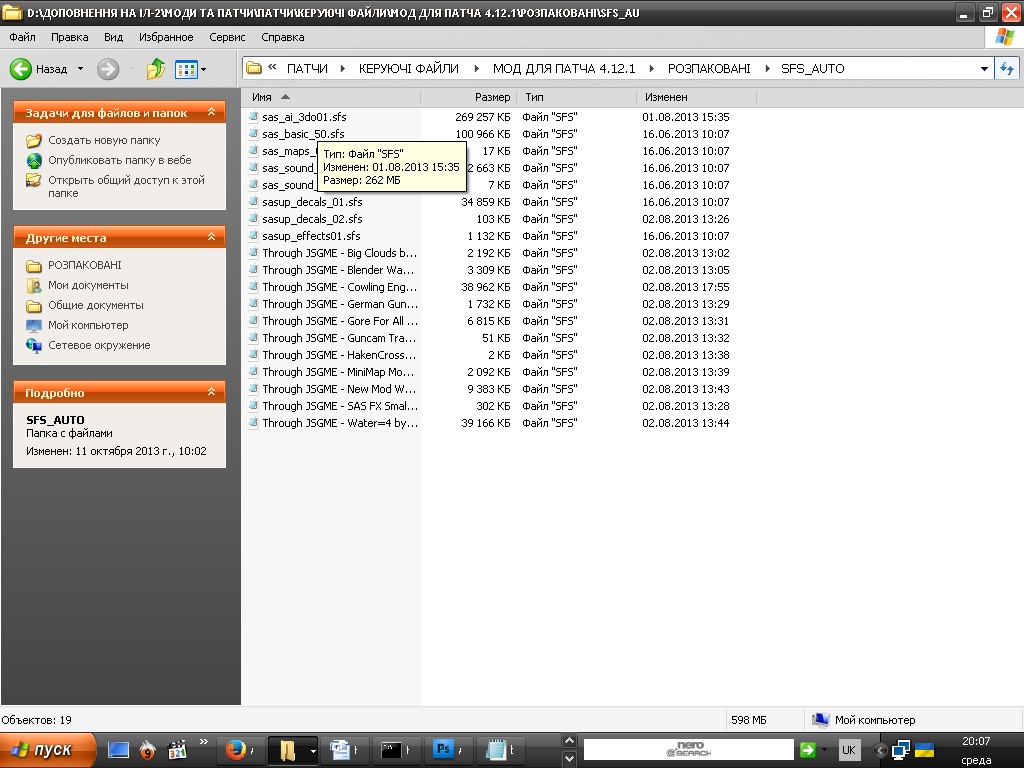This screenshot has height=768, width=1024.
Task: Go up one folder level
Action: pos(155,69)
